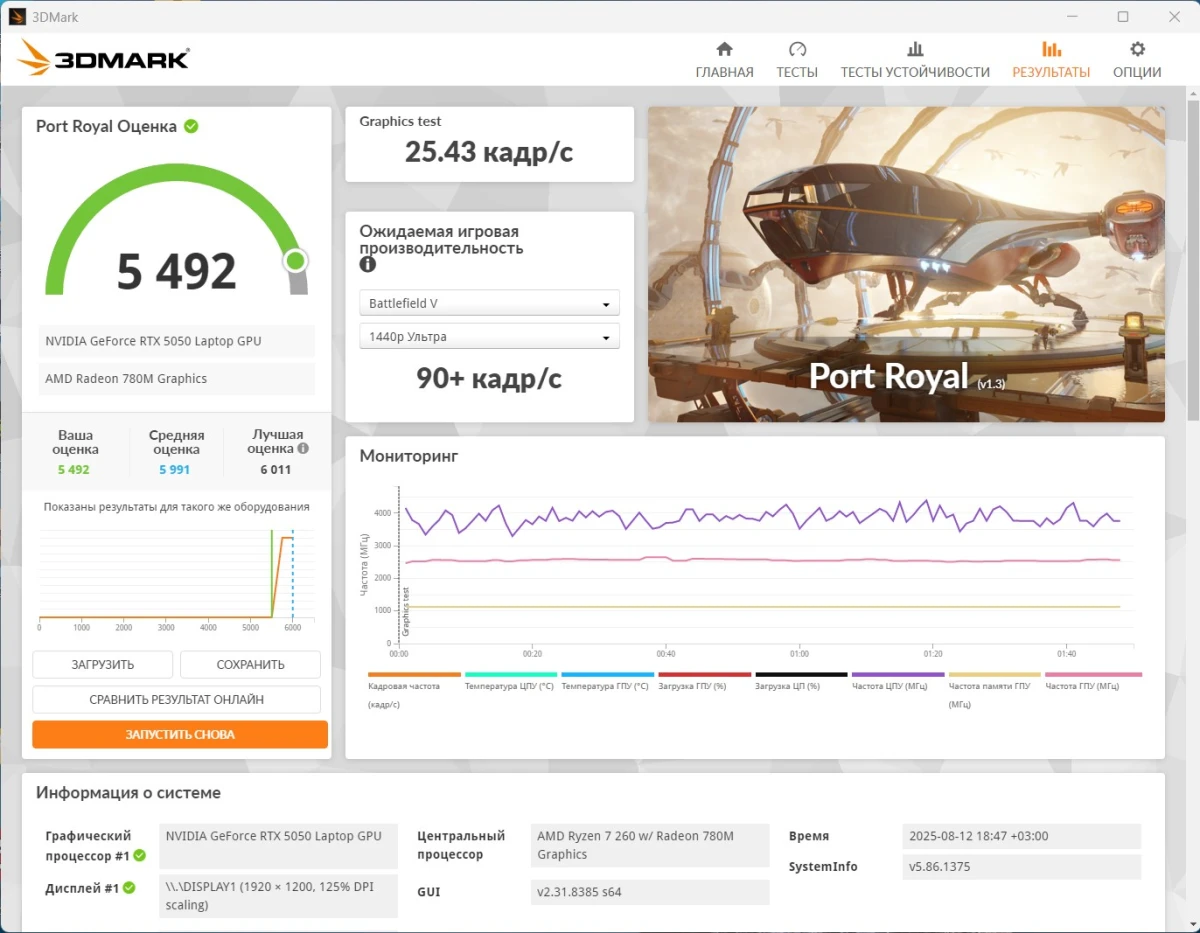The image size is (1200, 933).
Task: Click time value 2025-08-12 18:47 +03:00
Action: point(1021,836)
